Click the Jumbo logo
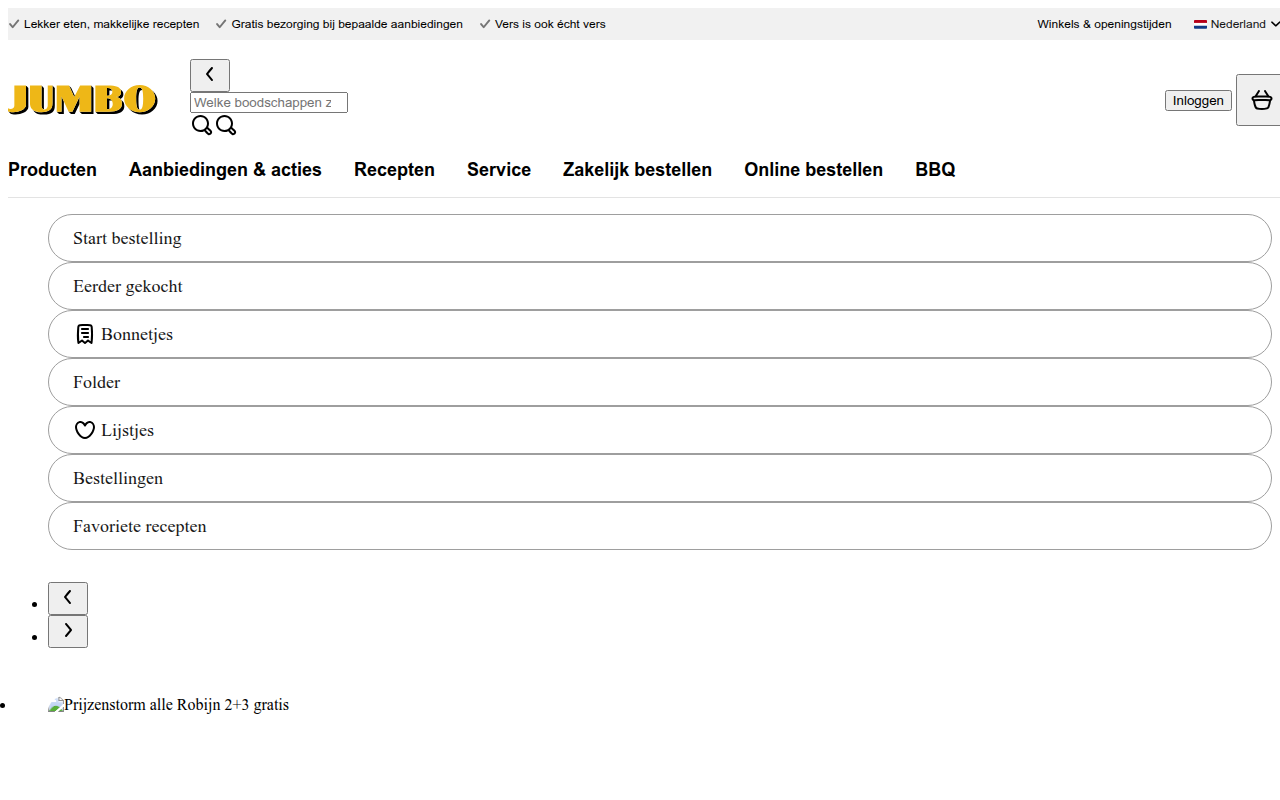Screen dimensions: 1280x800 click(83, 100)
